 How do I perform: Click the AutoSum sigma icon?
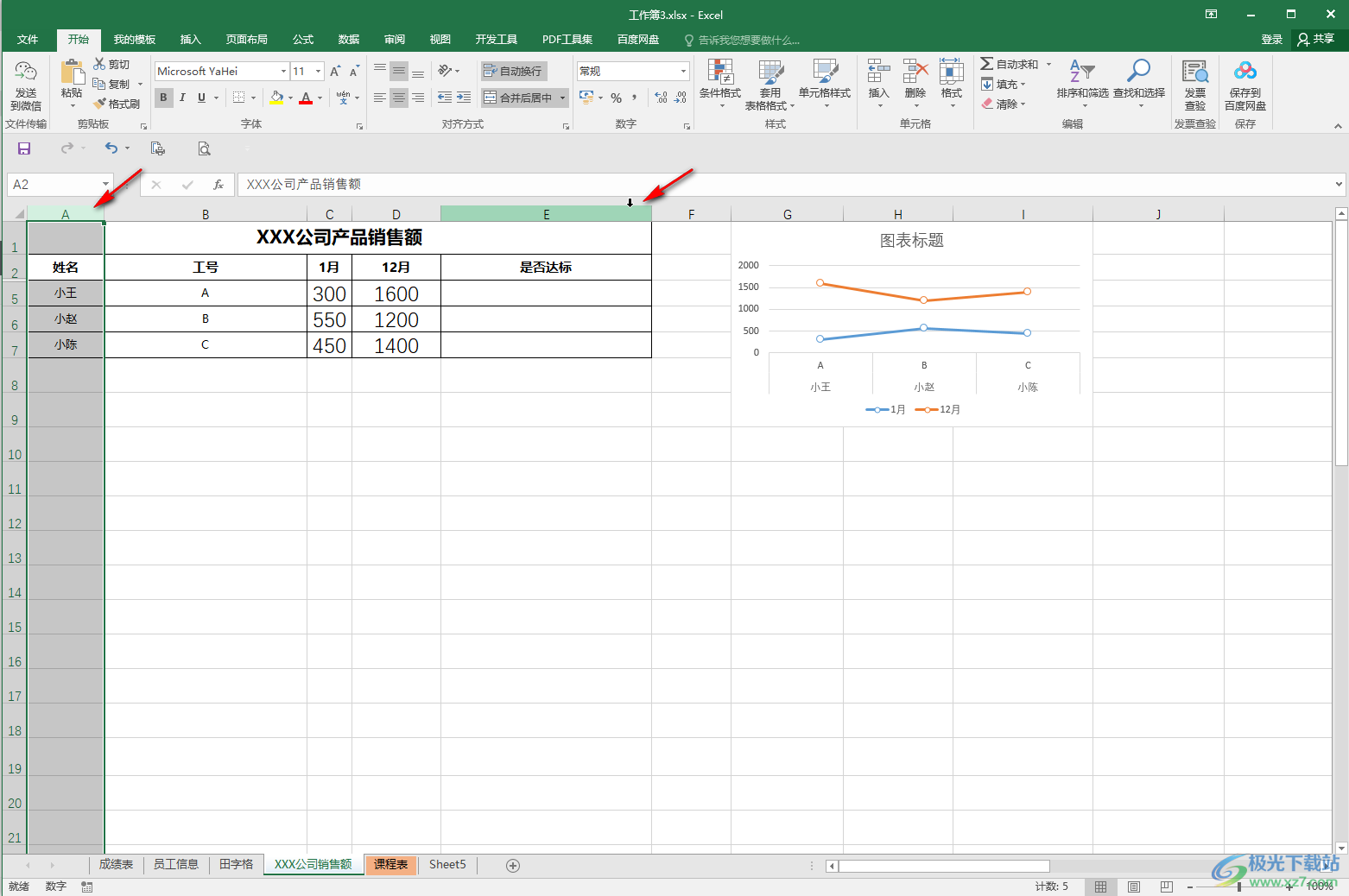[x=986, y=64]
